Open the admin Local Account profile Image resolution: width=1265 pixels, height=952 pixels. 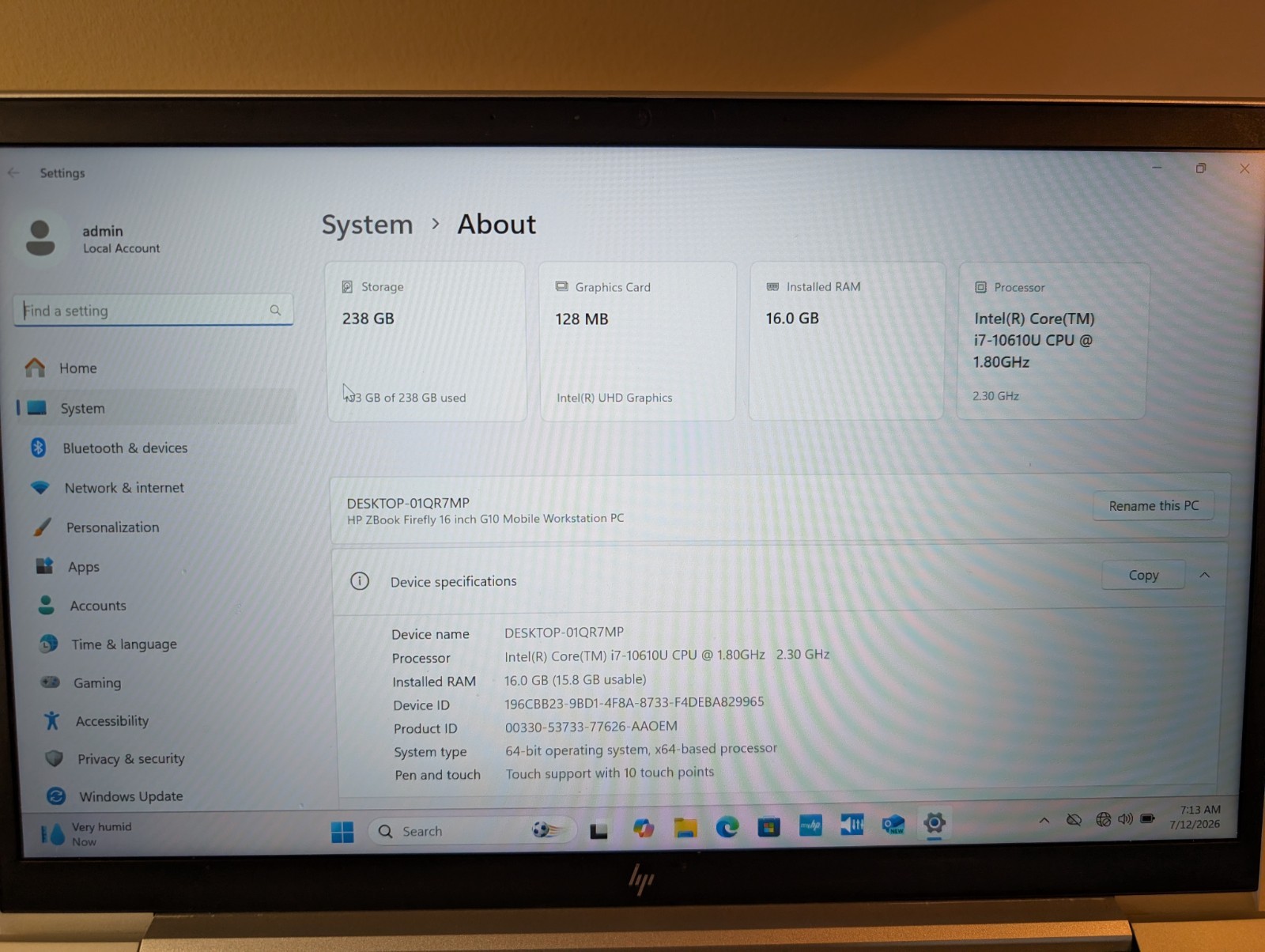[x=93, y=238]
